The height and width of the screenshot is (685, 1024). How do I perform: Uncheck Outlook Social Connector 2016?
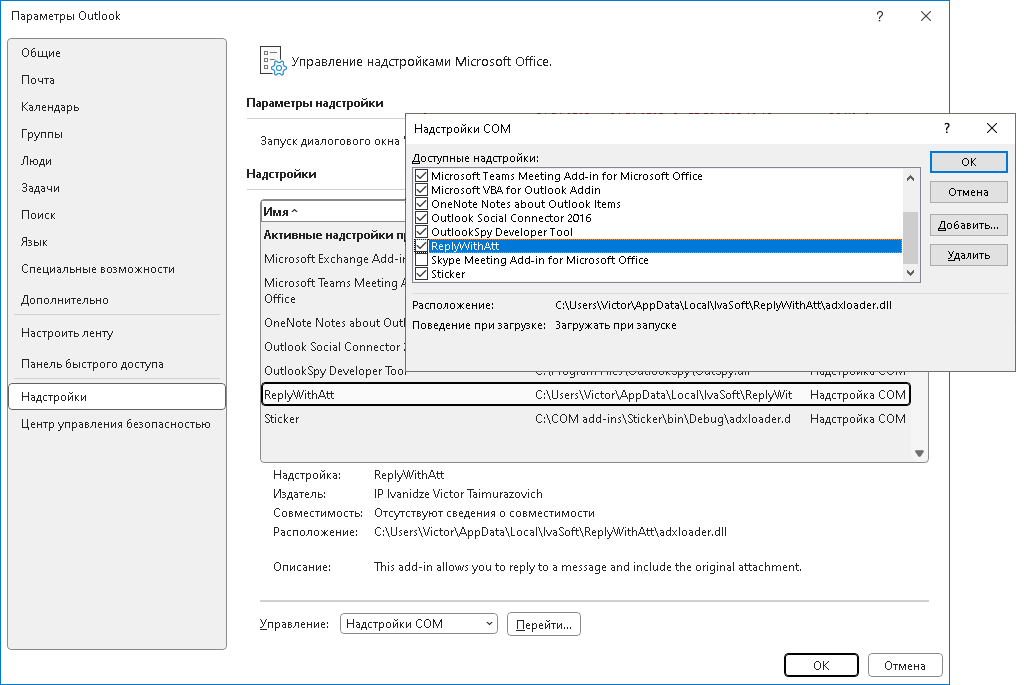tap(421, 218)
